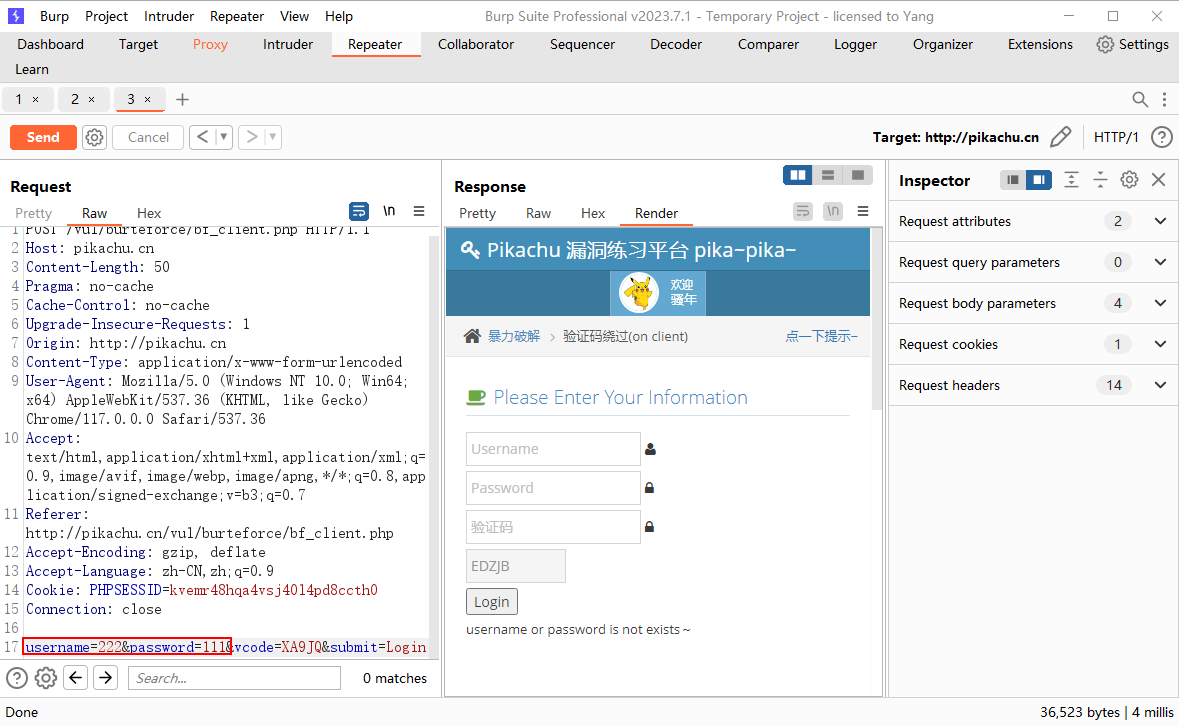
Task: Open forward request history dropdown arrow
Action: pos(272,137)
